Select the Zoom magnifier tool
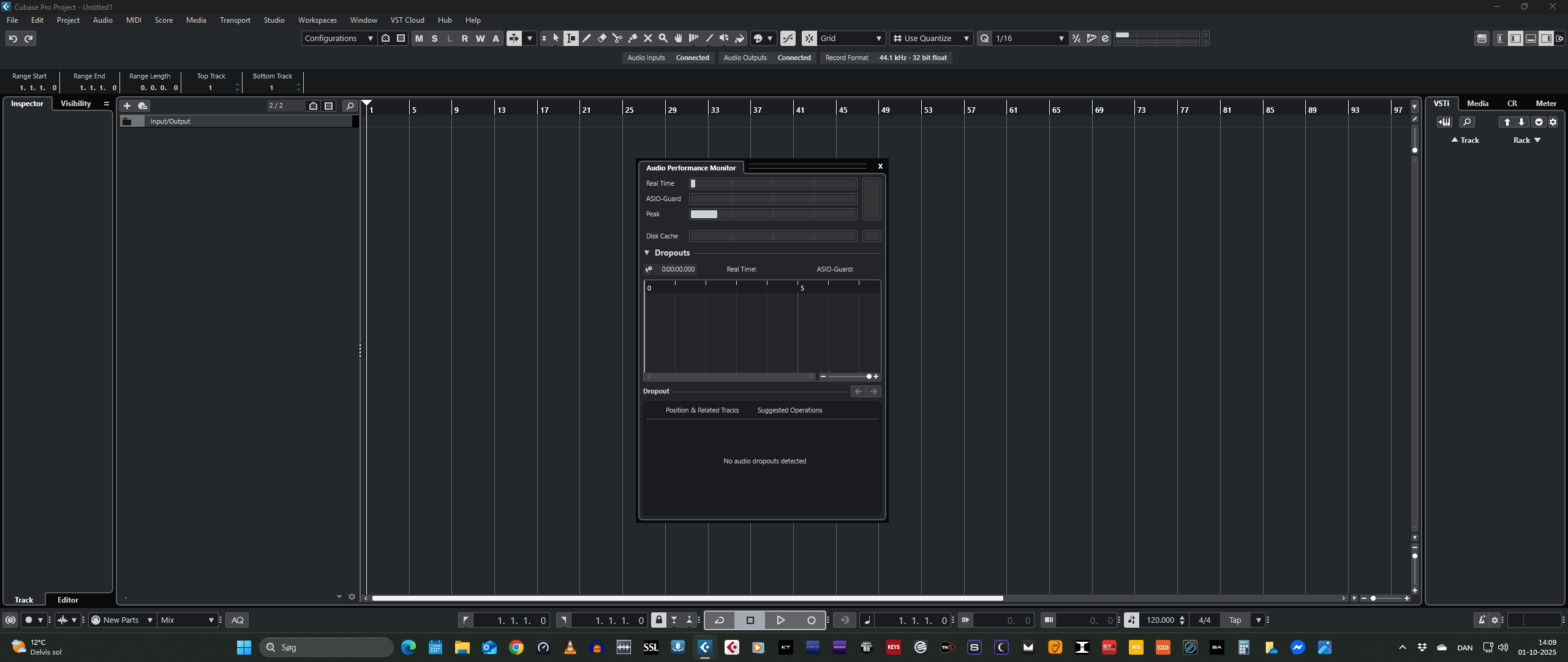Viewport: 1568px width, 662px height. tap(663, 38)
